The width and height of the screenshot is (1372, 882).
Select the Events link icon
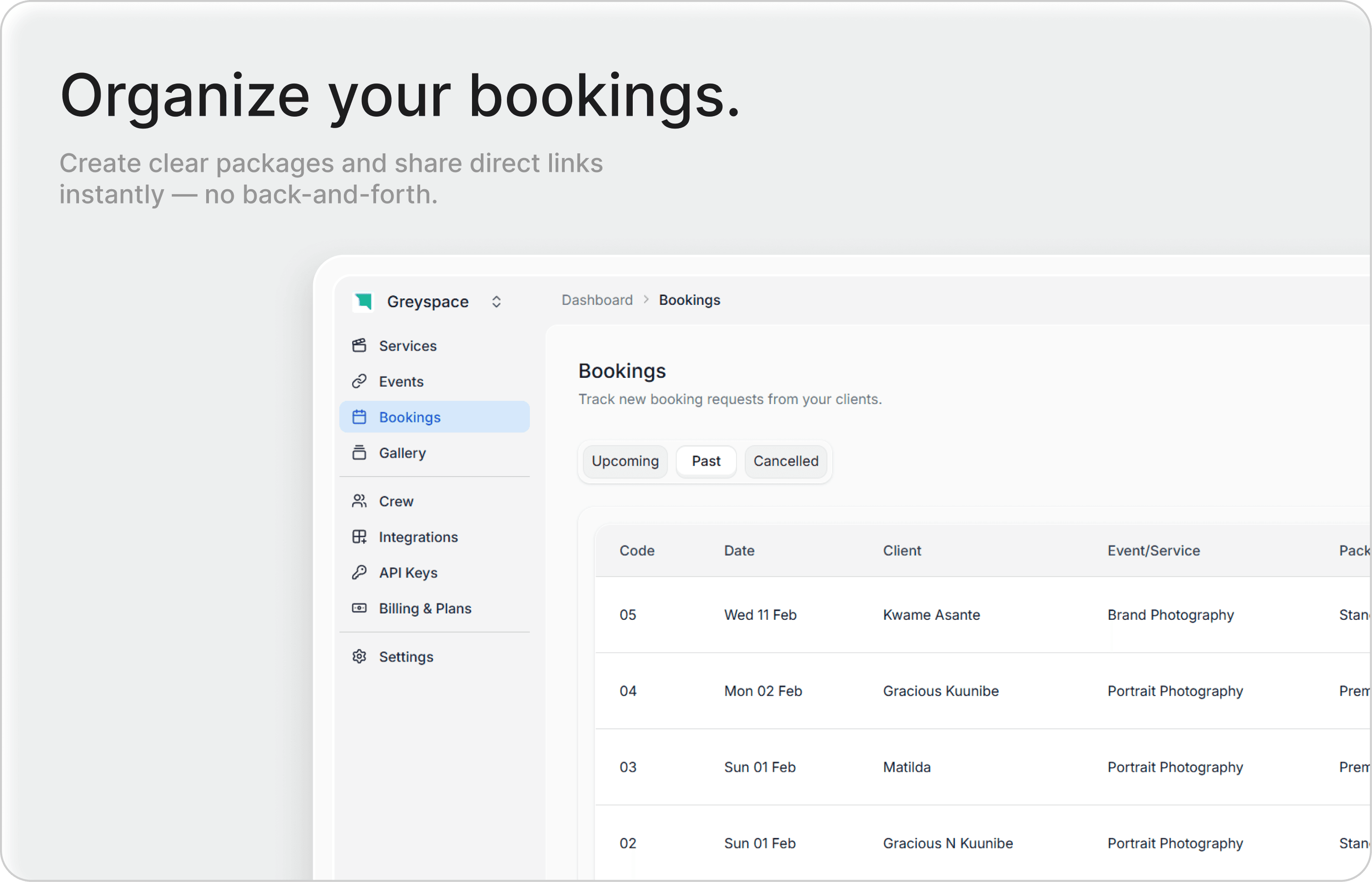point(359,381)
